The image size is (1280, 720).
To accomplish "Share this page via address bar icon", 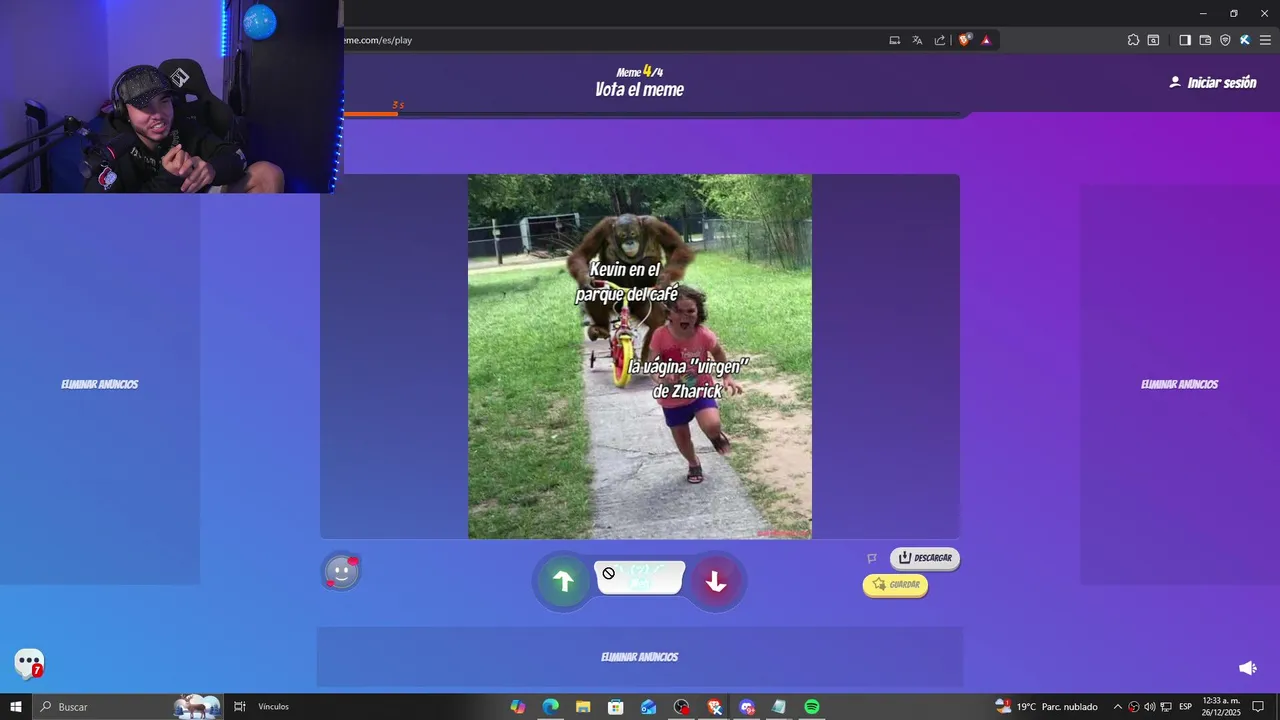I will pyautogui.click(x=940, y=40).
